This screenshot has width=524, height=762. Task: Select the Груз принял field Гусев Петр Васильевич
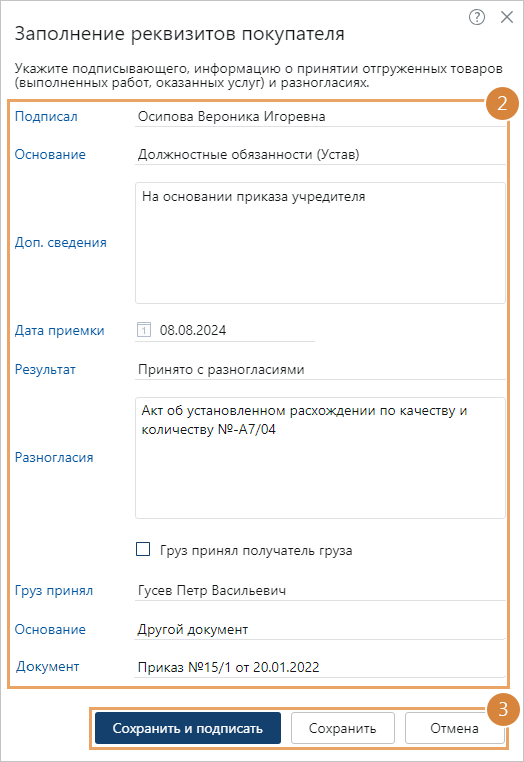(320, 590)
